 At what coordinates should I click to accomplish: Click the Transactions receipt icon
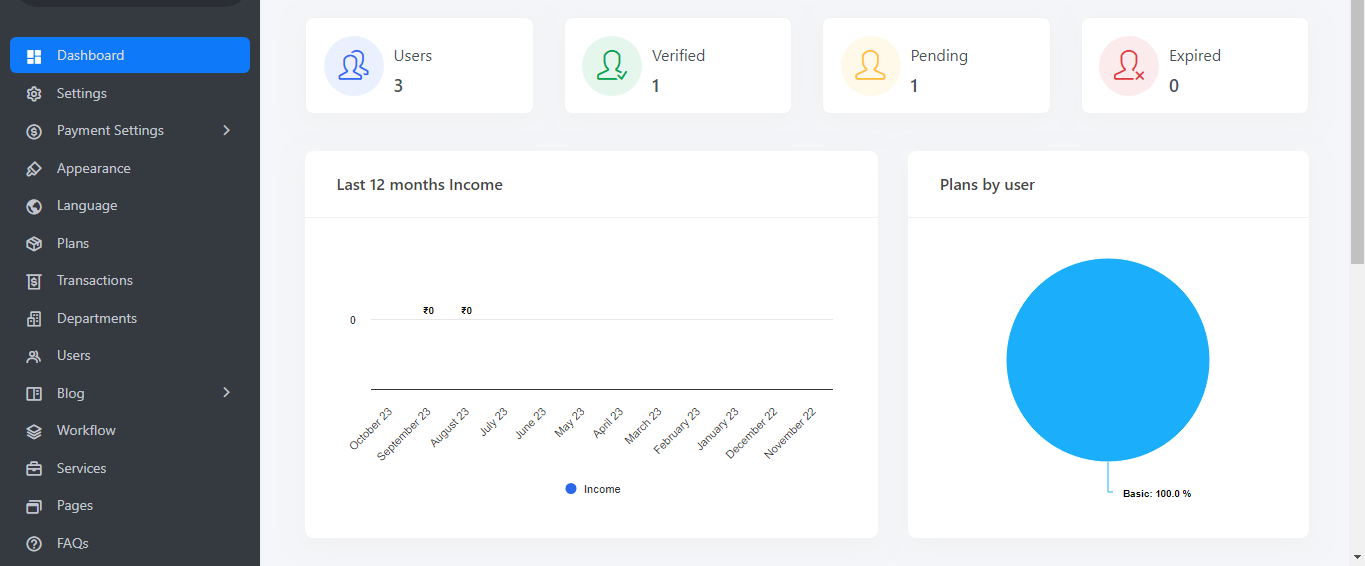(34, 281)
